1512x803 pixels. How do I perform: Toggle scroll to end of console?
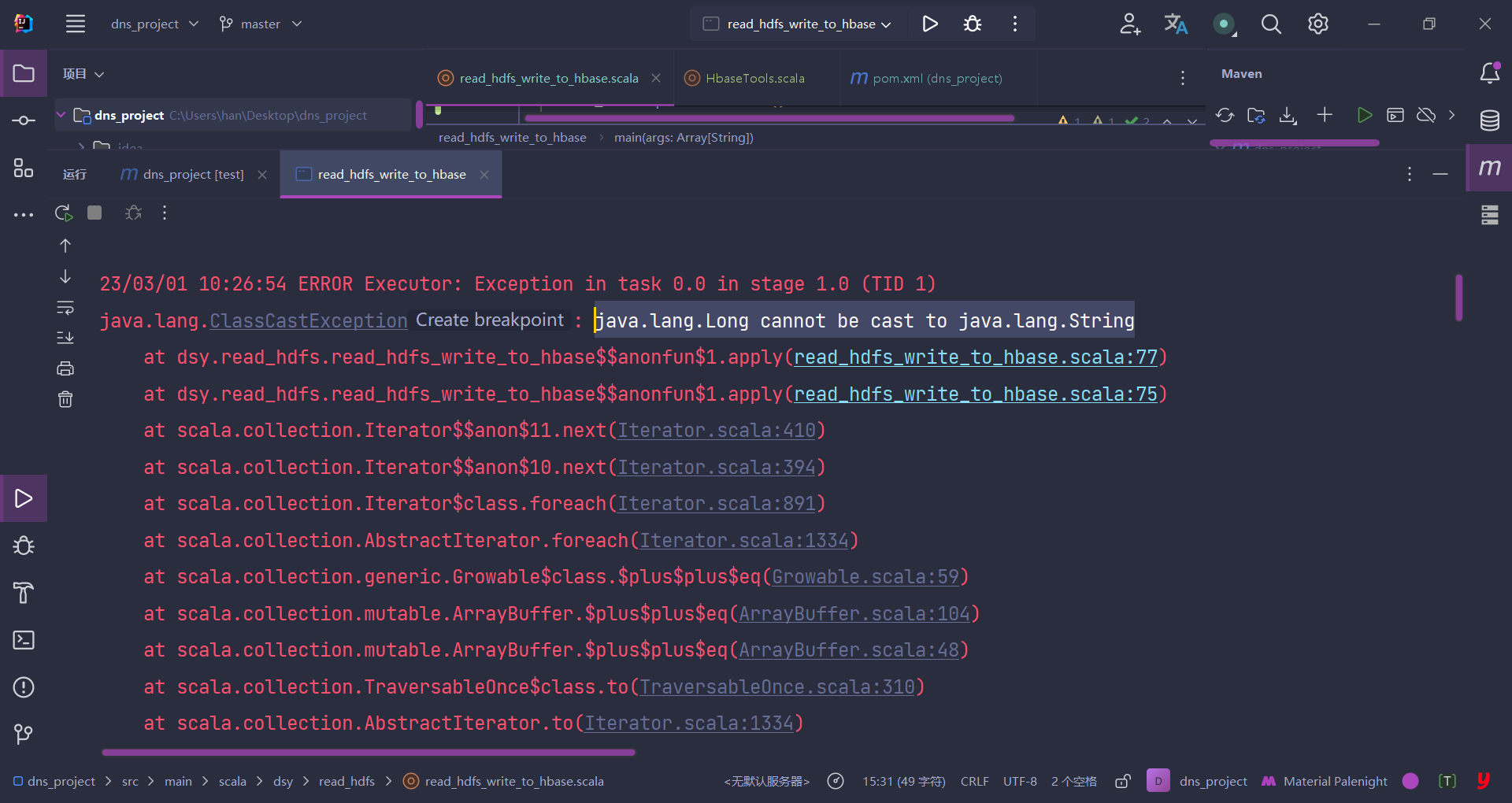point(65,338)
